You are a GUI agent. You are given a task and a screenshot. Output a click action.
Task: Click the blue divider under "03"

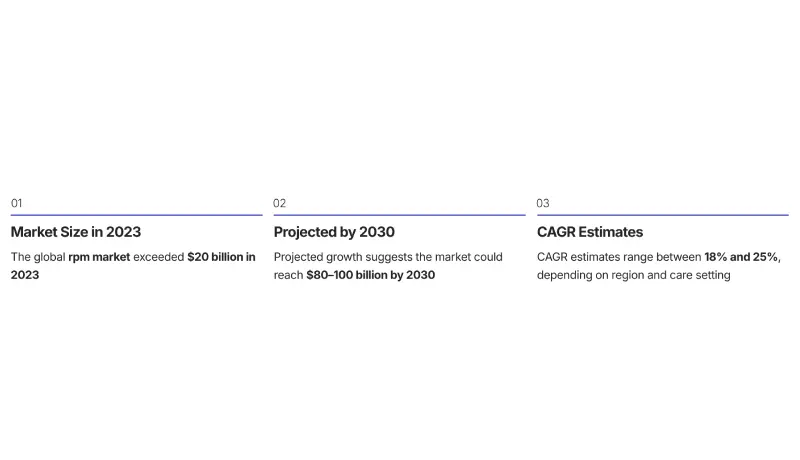pyautogui.click(x=662, y=215)
